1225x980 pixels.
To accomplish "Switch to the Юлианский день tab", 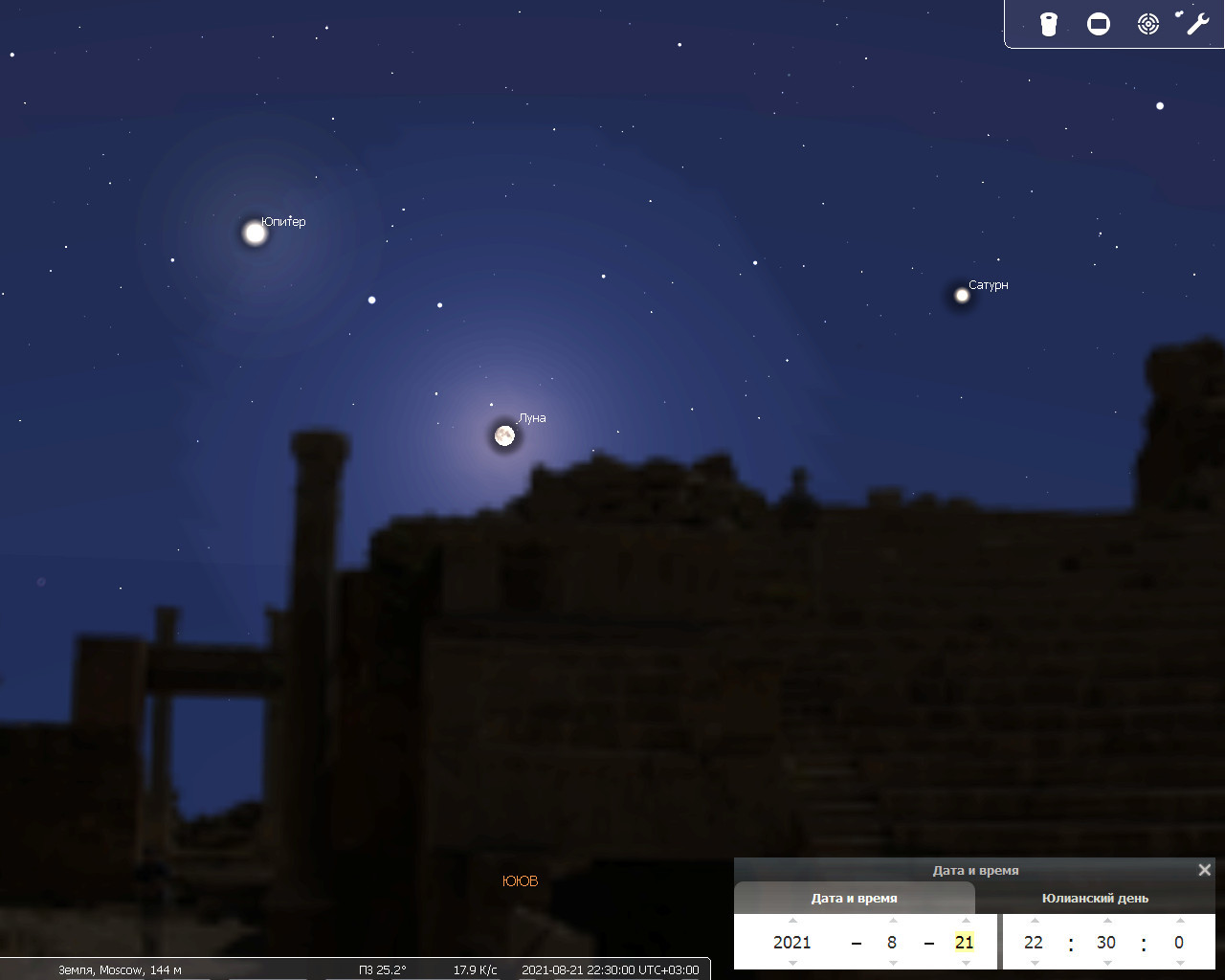I will (1095, 898).
